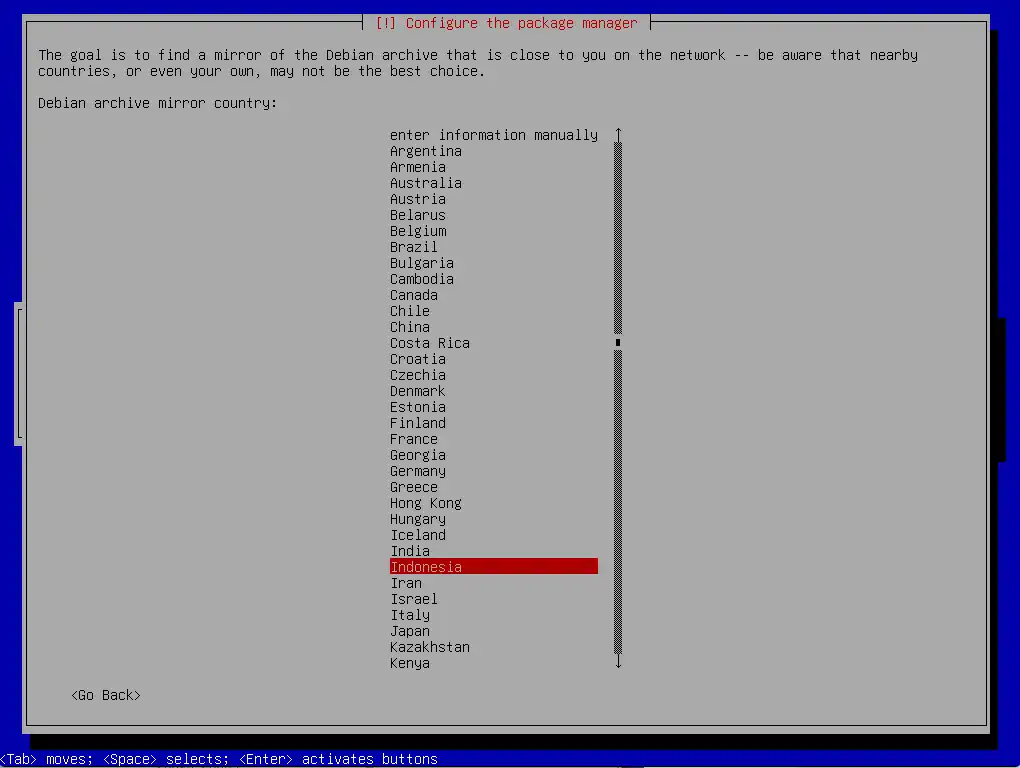Viewport: 1020px width, 768px height.
Task: Click the scrollbar up arrow
Action: [x=618, y=135]
